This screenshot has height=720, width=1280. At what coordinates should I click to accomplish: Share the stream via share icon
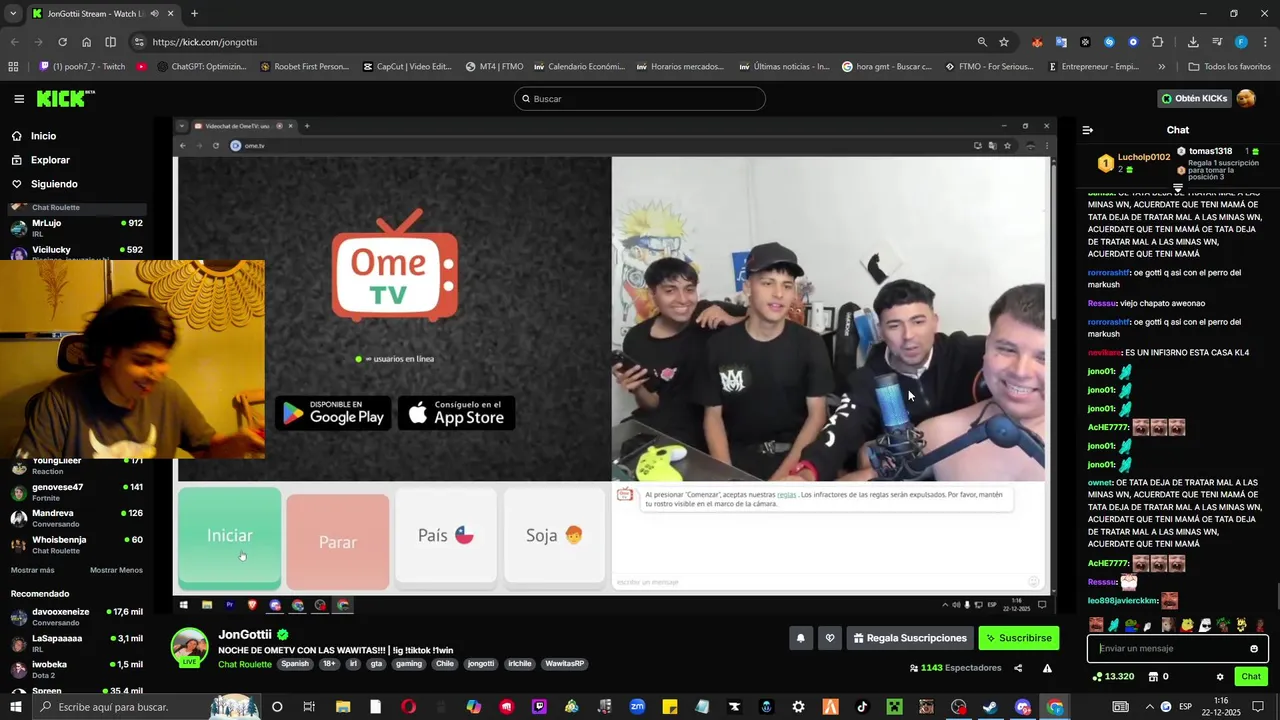click(1018, 668)
